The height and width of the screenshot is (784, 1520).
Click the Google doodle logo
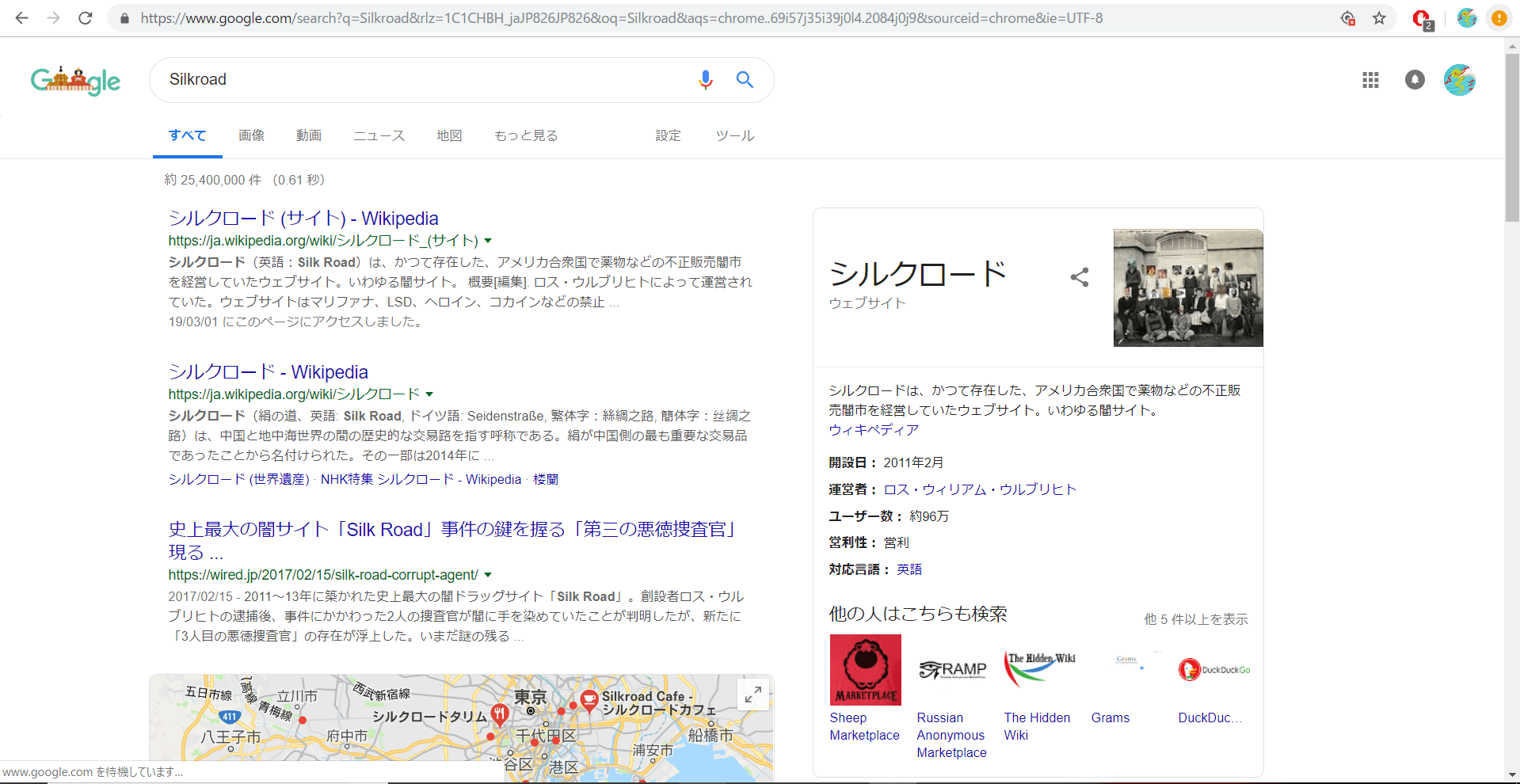75,80
